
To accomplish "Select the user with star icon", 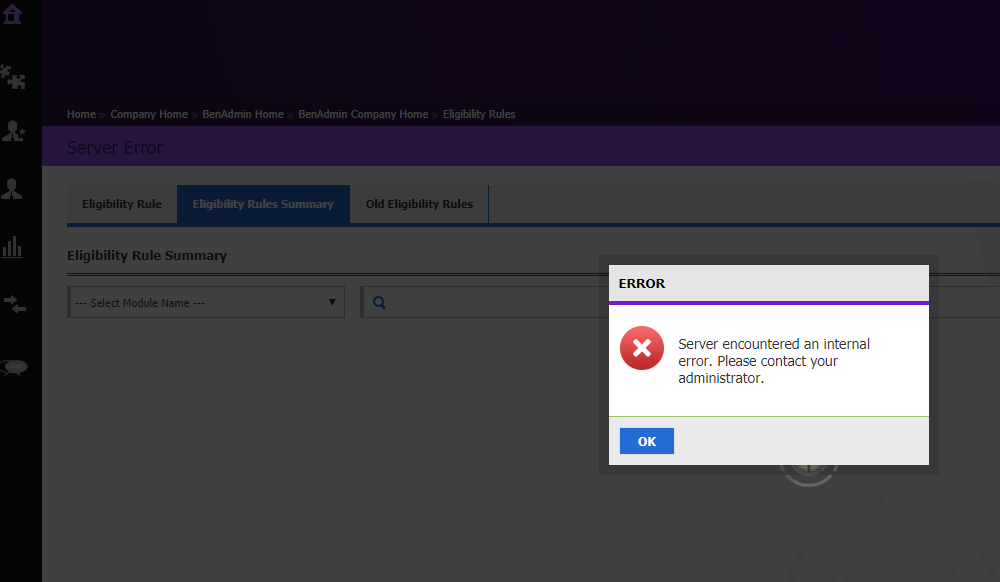I will click(13, 131).
